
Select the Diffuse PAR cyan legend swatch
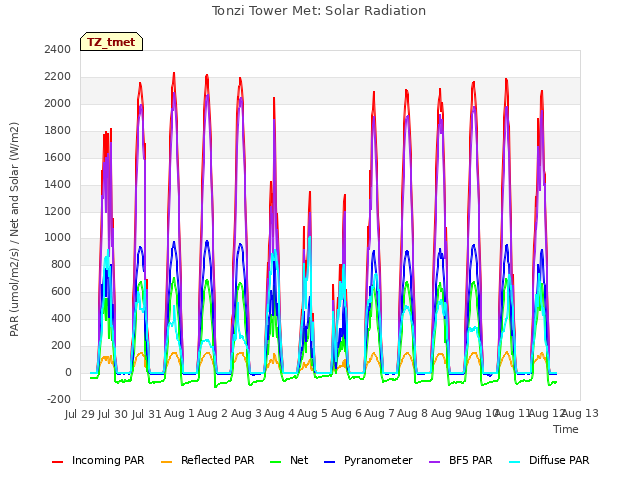515,461
